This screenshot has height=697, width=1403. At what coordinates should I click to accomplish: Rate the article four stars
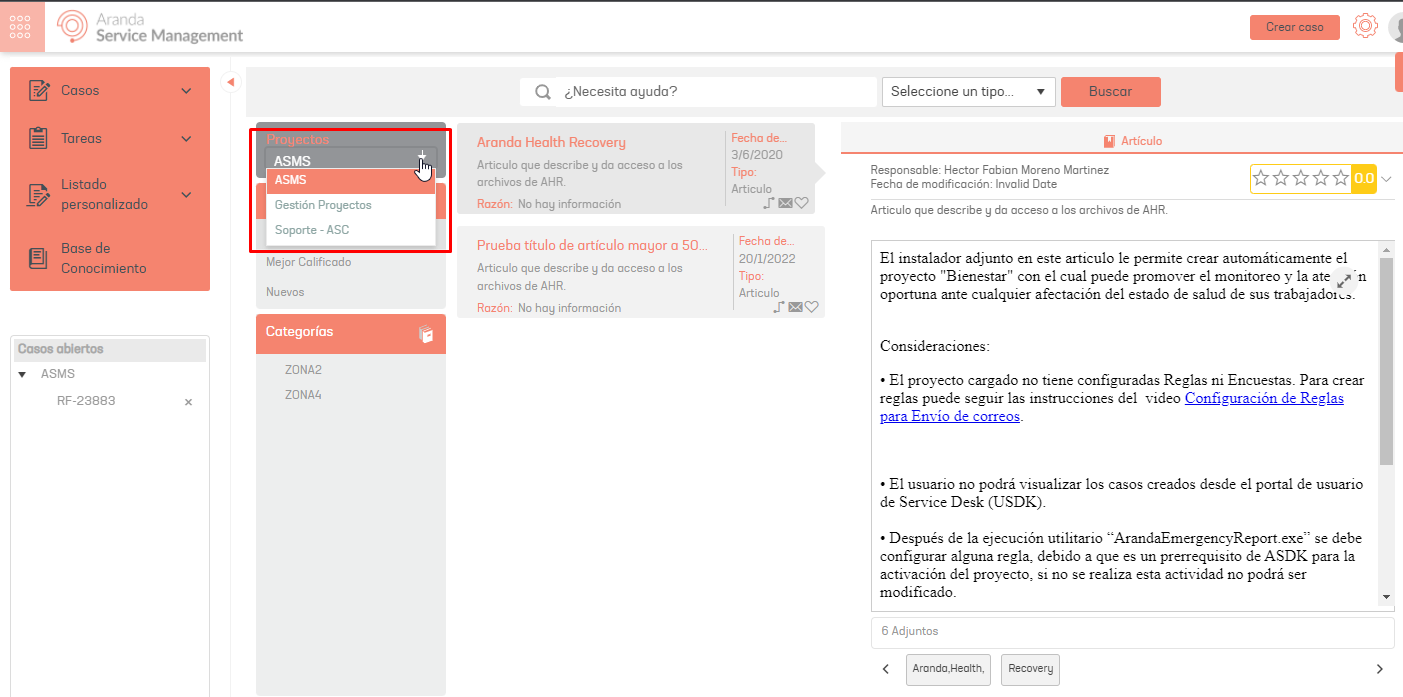[1321, 179]
